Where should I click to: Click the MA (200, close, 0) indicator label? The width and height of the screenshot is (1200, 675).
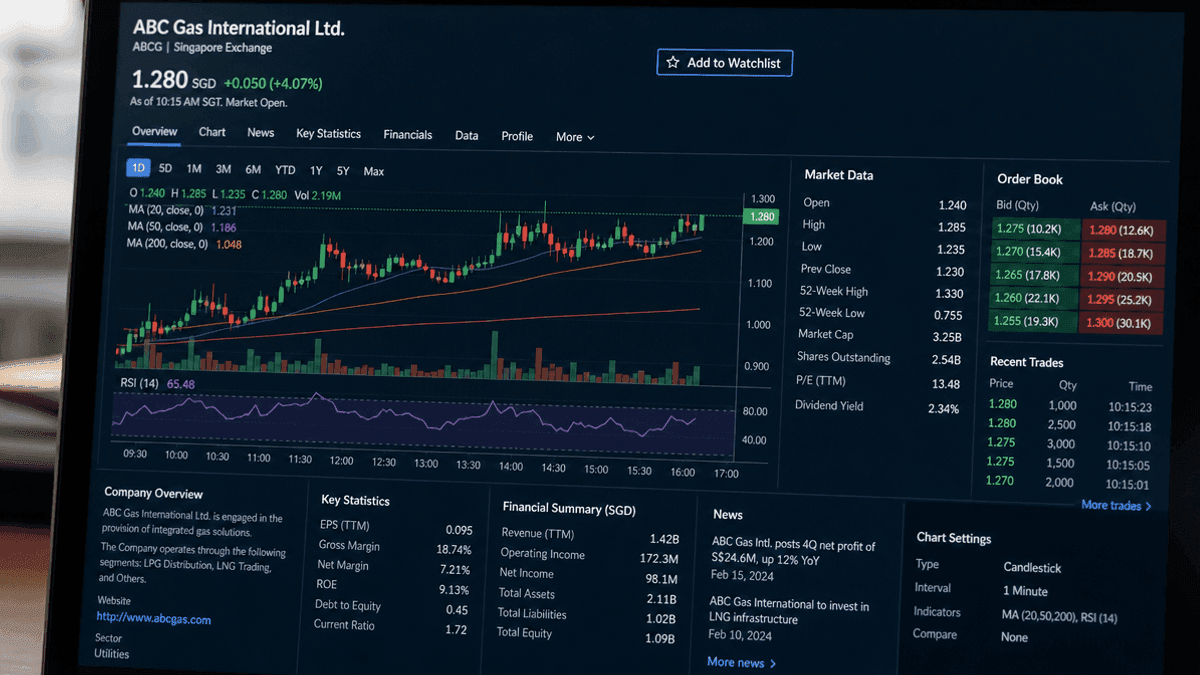click(167, 244)
